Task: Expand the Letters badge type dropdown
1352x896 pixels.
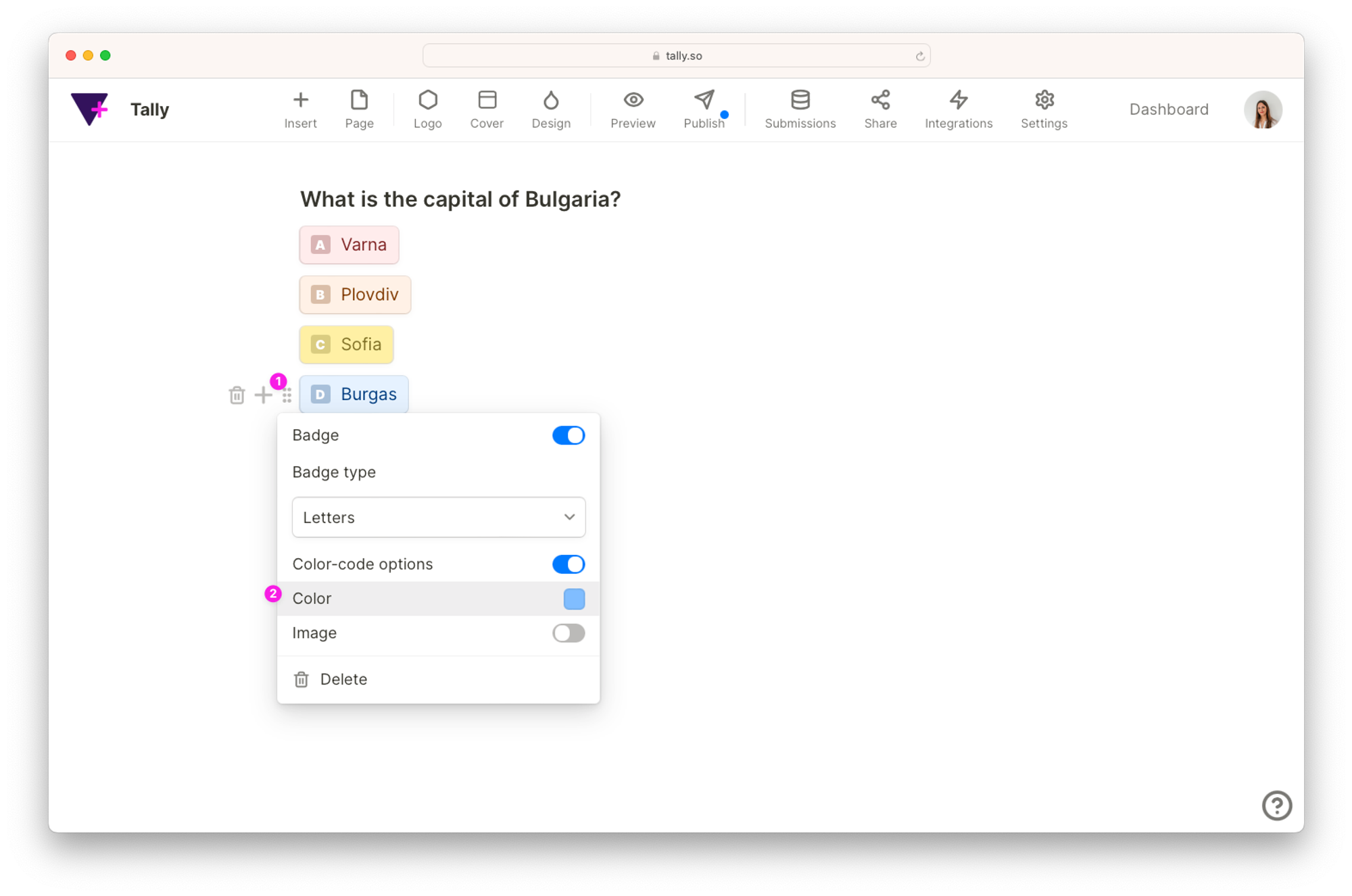Action: 438,518
